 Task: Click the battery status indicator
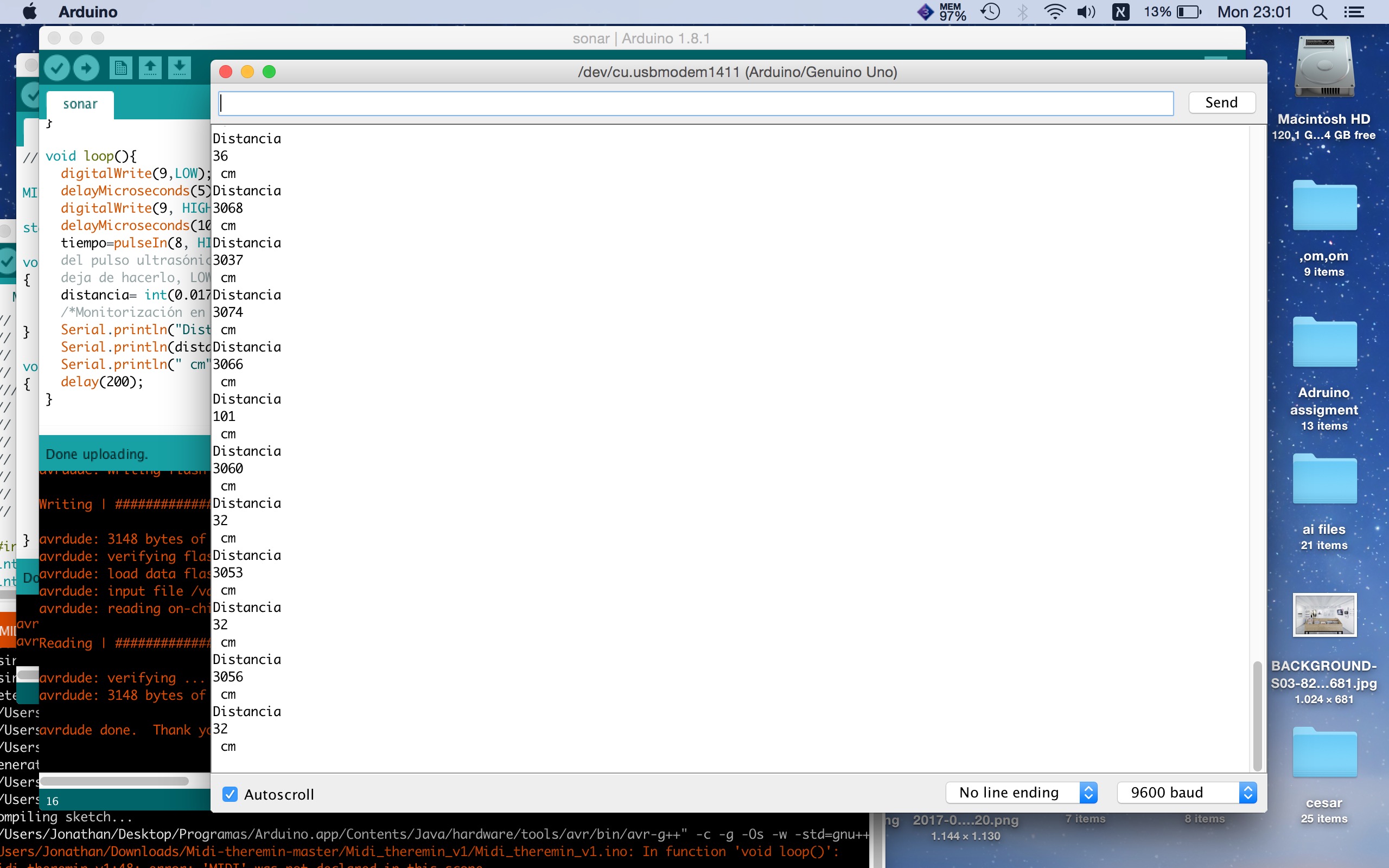coord(1172,11)
